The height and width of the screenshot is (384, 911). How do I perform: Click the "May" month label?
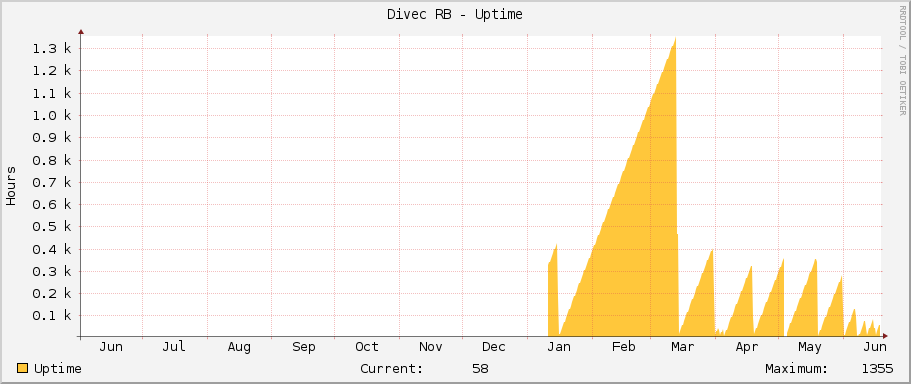pos(810,347)
